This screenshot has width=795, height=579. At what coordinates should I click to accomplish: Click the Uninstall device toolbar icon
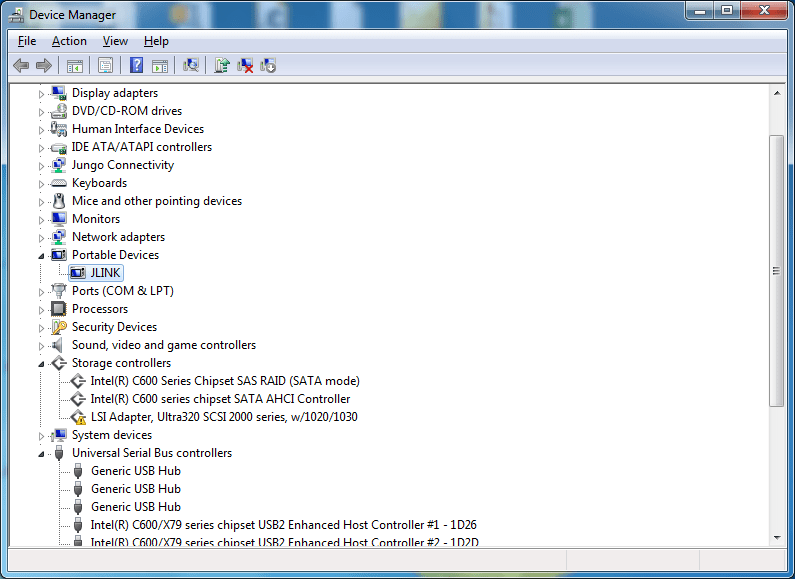[x=245, y=65]
